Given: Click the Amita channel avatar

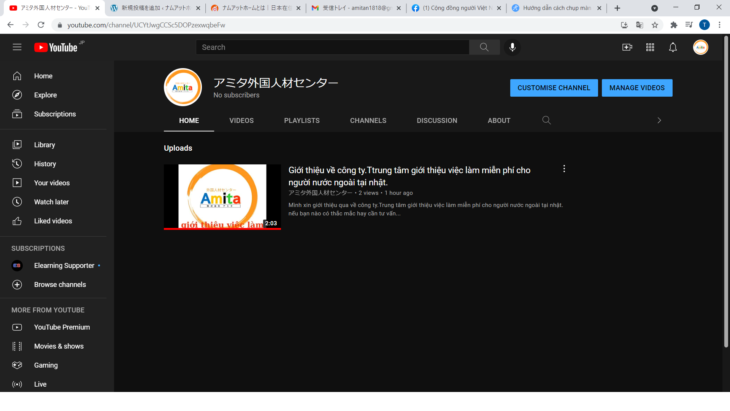Looking at the screenshot, I should click(182, 87).
